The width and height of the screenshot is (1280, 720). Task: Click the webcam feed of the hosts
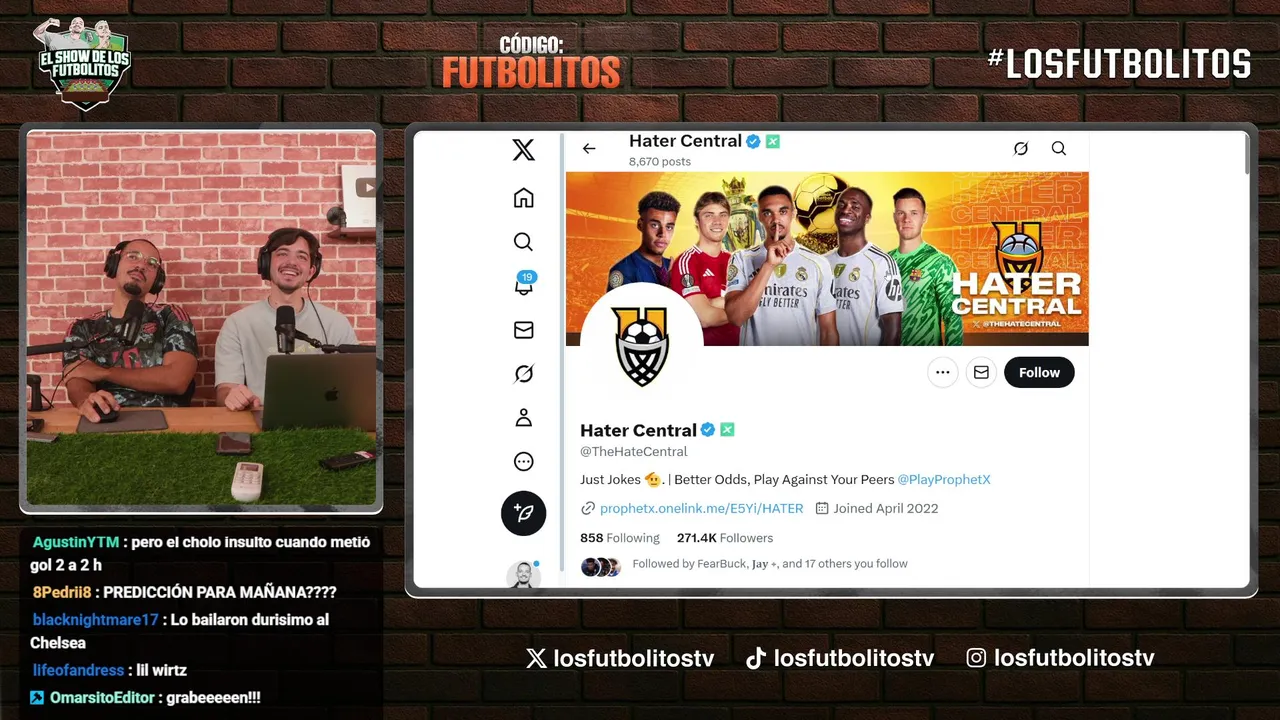(201, 318)
